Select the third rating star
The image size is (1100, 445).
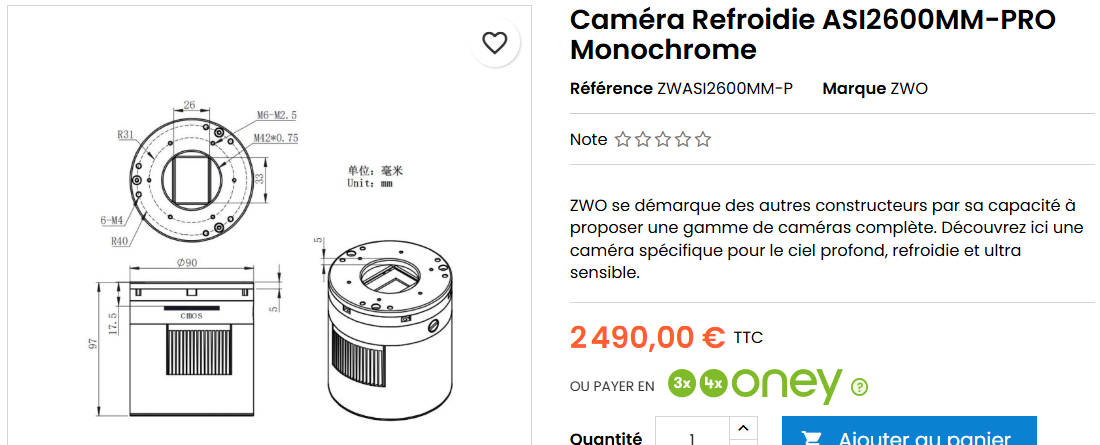(663, 140)
